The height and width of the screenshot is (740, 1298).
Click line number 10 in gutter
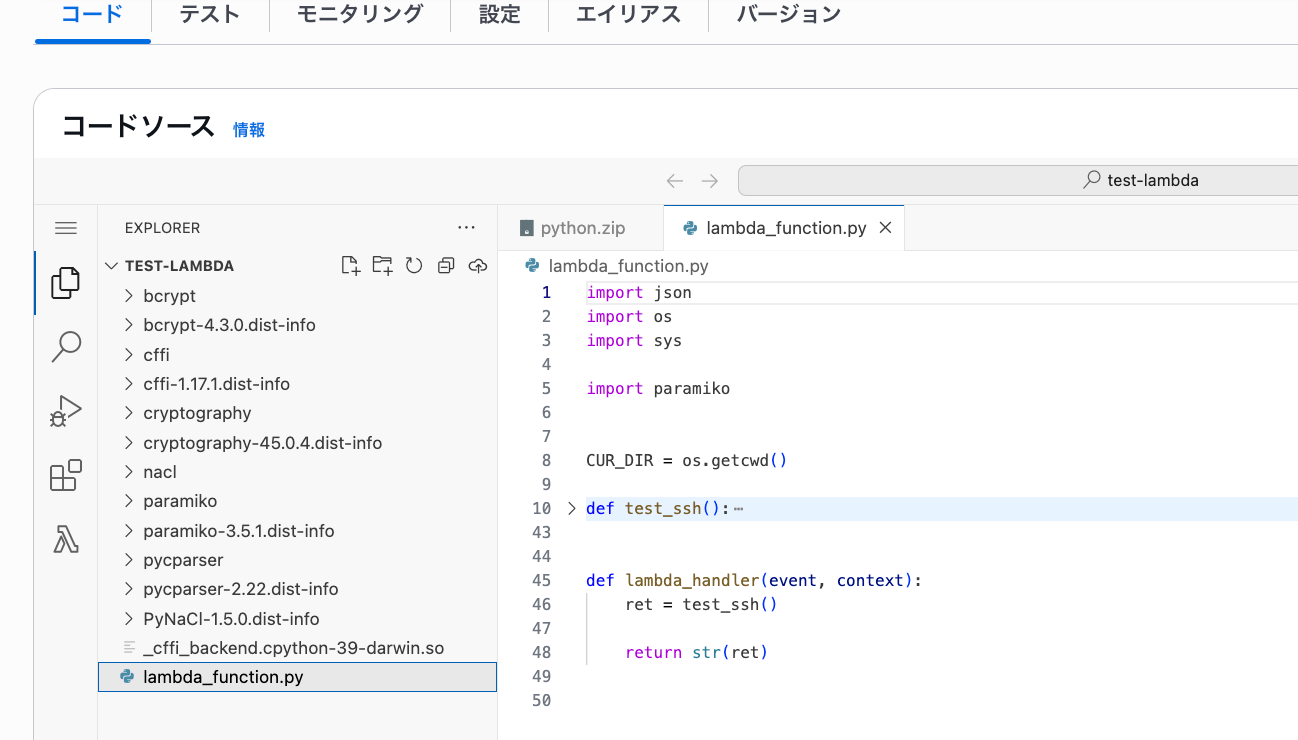point(541,508)
